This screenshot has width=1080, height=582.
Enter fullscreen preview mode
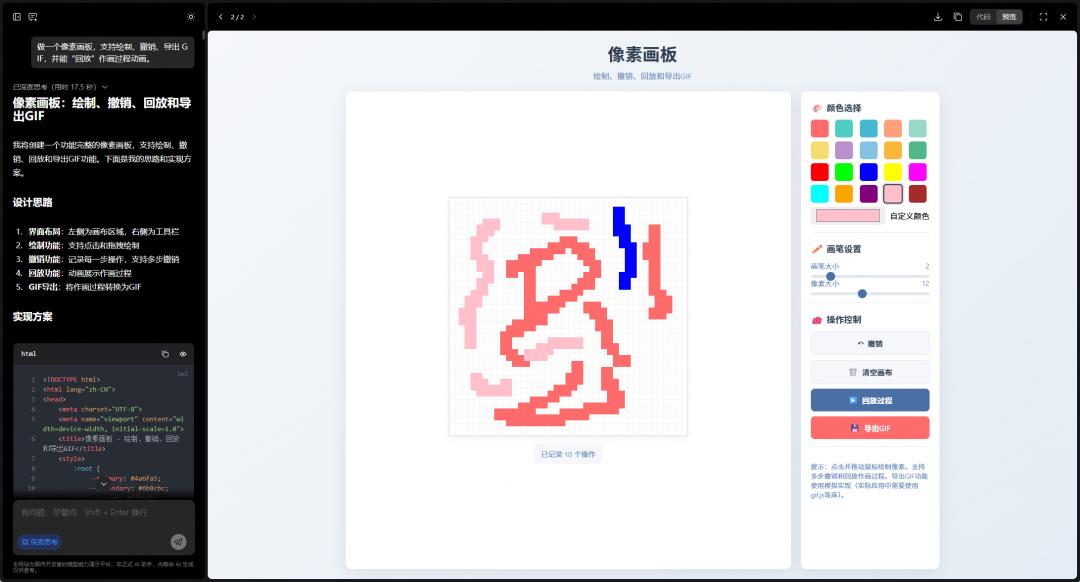(x=1043, y=17)
